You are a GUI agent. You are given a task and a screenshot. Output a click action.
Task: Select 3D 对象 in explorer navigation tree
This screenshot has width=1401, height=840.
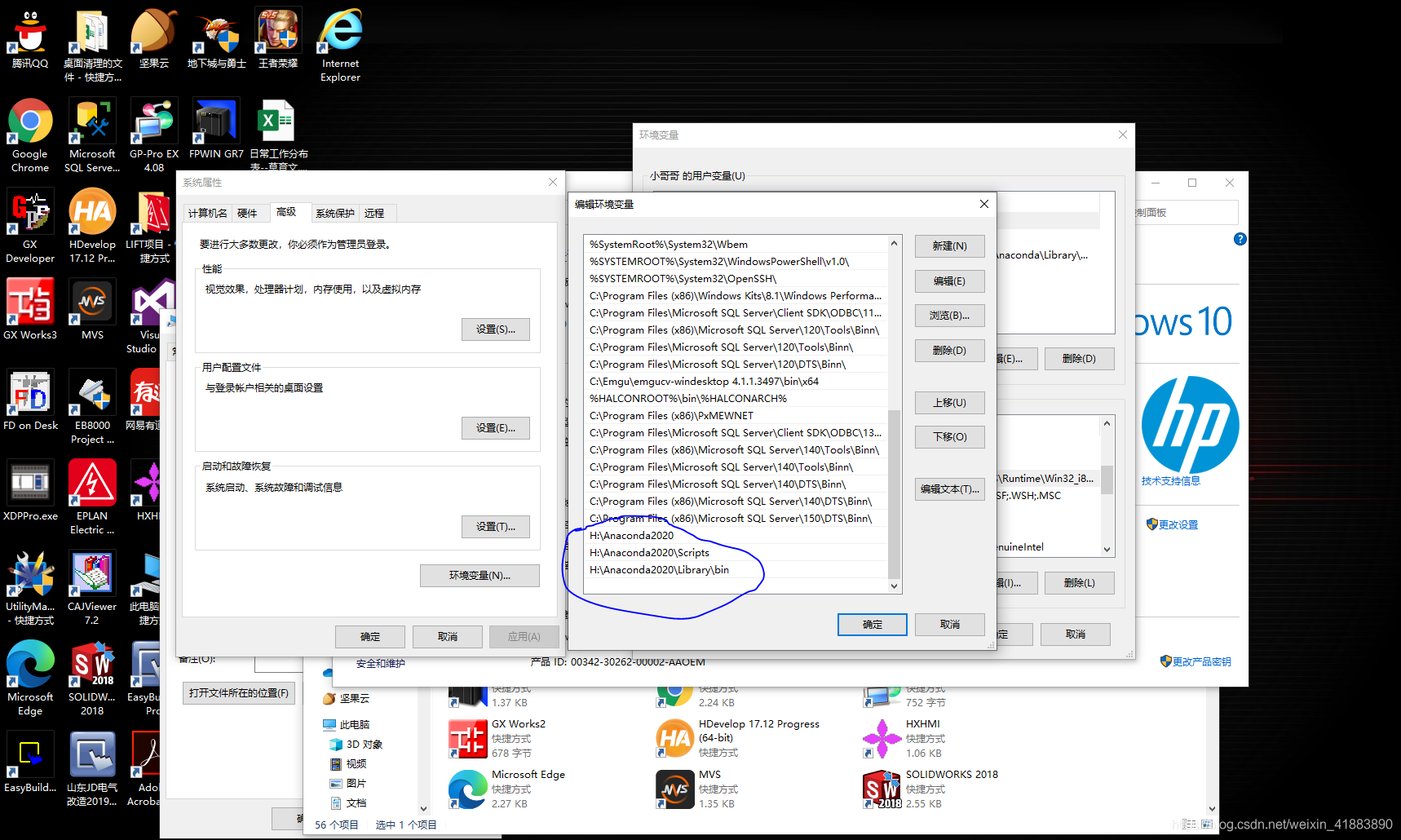(357, 745)
